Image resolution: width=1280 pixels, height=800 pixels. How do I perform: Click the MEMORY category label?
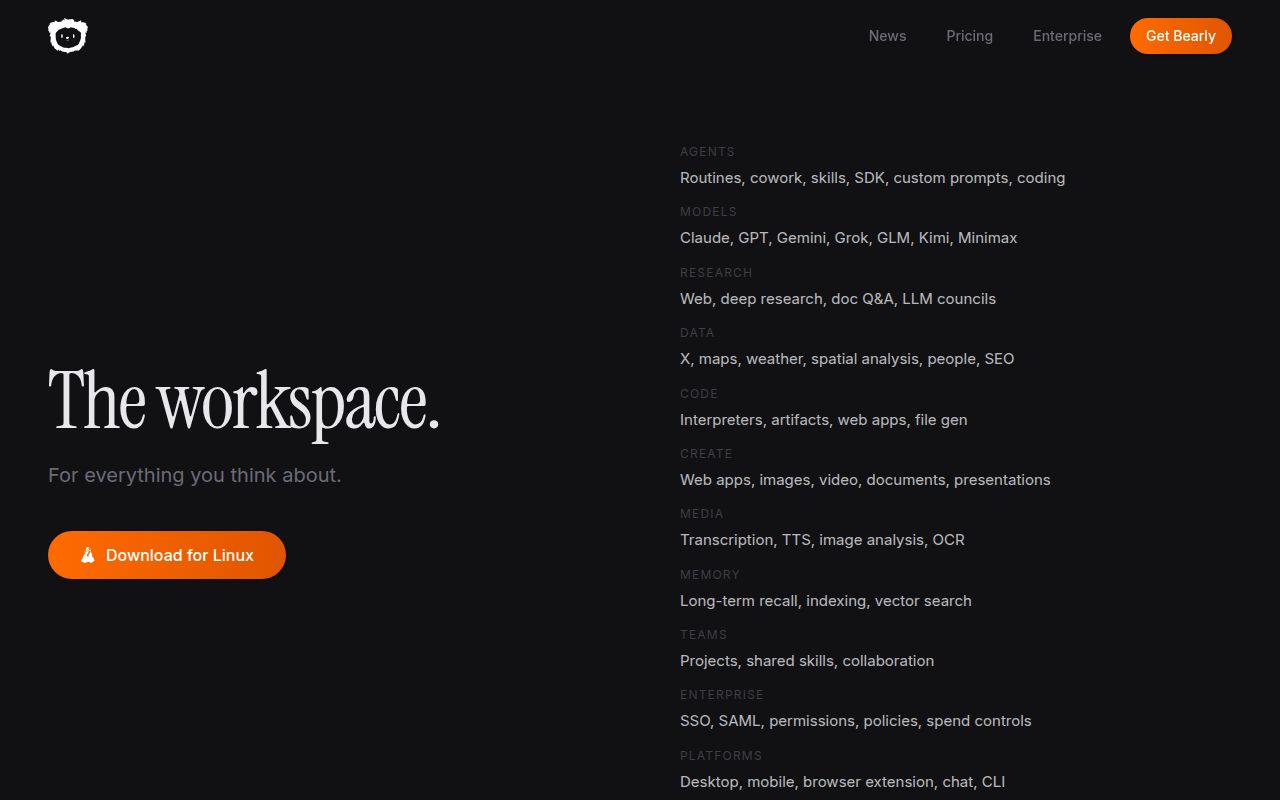(x=710, y=575)
